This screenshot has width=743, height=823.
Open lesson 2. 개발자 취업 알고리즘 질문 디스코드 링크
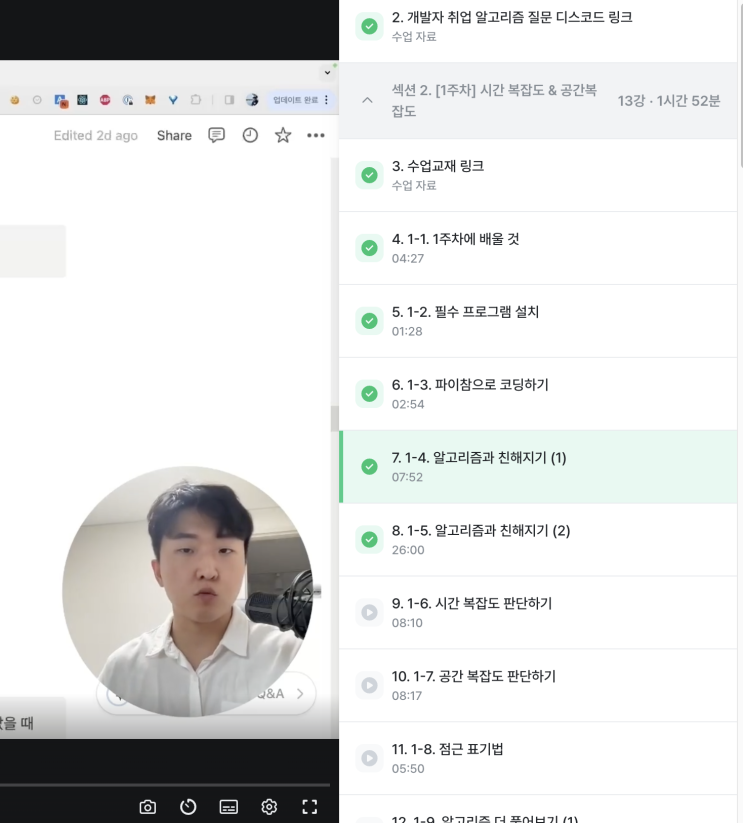tap(538, 26)
